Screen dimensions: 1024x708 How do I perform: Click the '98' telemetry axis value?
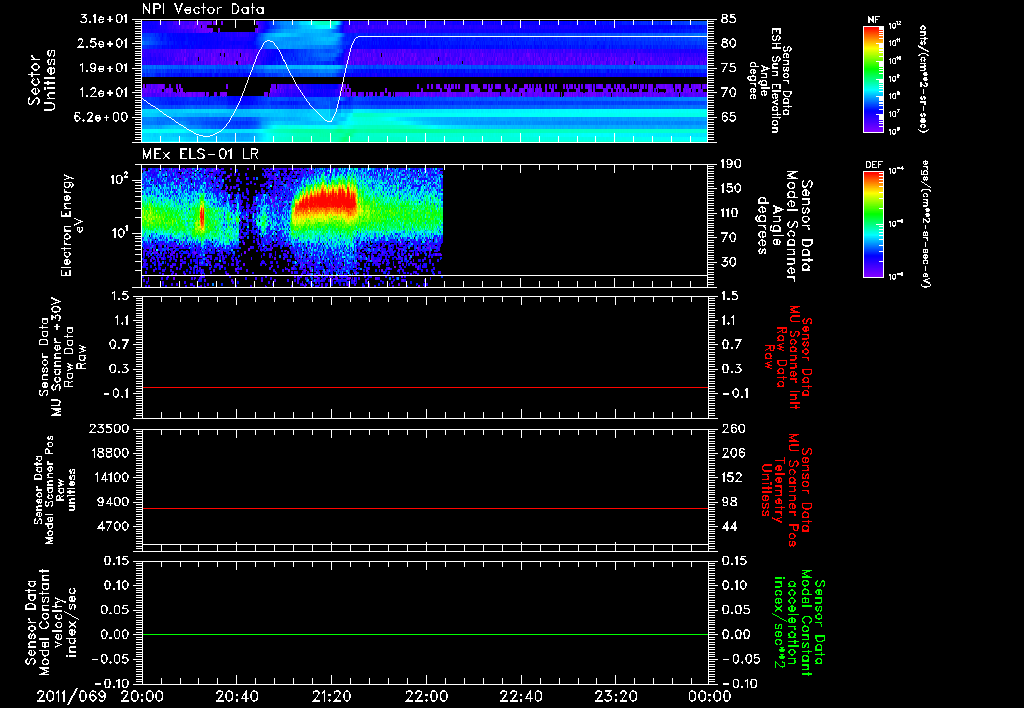pyautogui.click(x=729, y=502)
